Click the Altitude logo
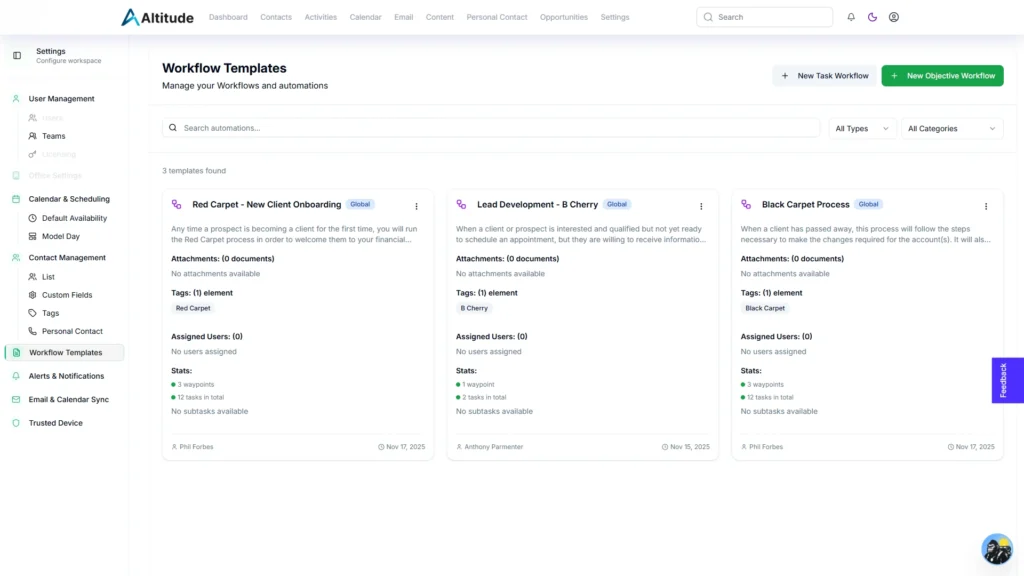This screenshot has height=576, width=1024. tap(157, 17)
